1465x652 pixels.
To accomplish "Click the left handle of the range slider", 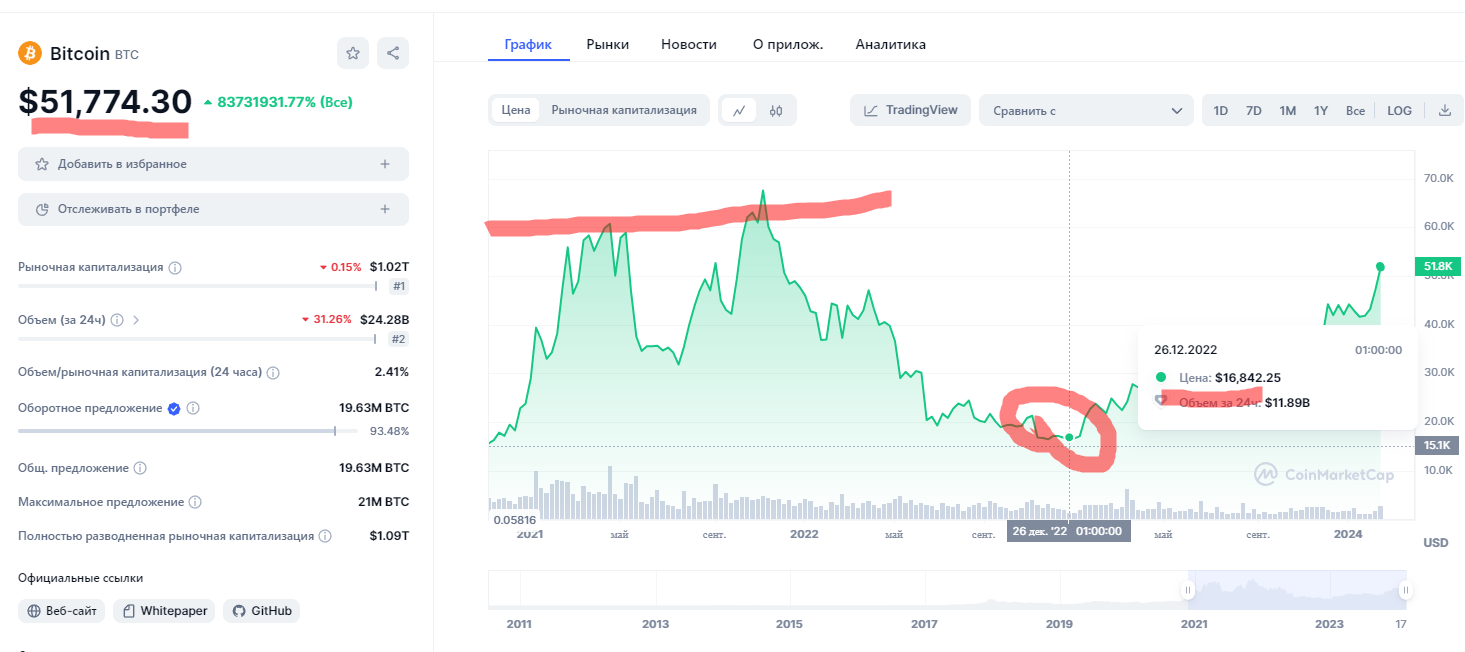I will click(x=1189, y=590).
